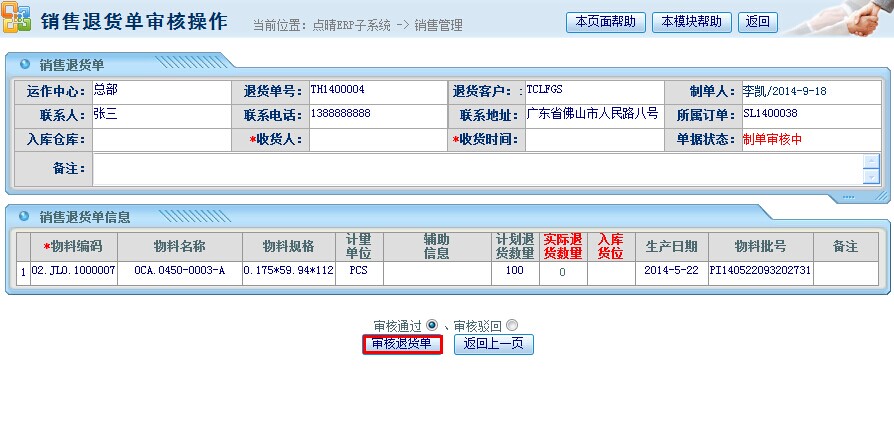Click breadcrumb 销售管理
The image size is (894, 447).
pos(438,25)
